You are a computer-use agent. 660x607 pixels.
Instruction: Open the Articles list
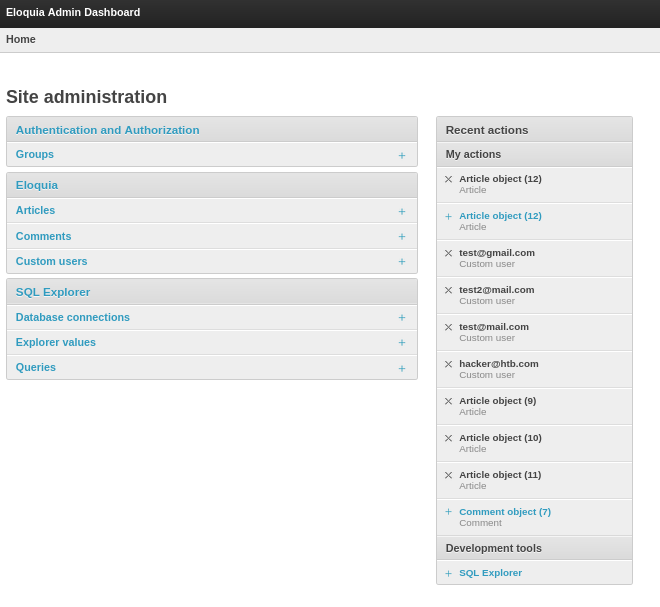[35, 210]
